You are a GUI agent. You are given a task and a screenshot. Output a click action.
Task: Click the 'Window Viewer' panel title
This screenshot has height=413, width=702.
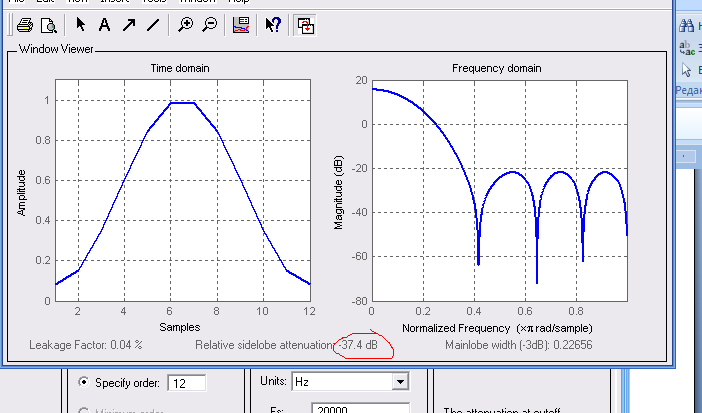coord(56,49)
